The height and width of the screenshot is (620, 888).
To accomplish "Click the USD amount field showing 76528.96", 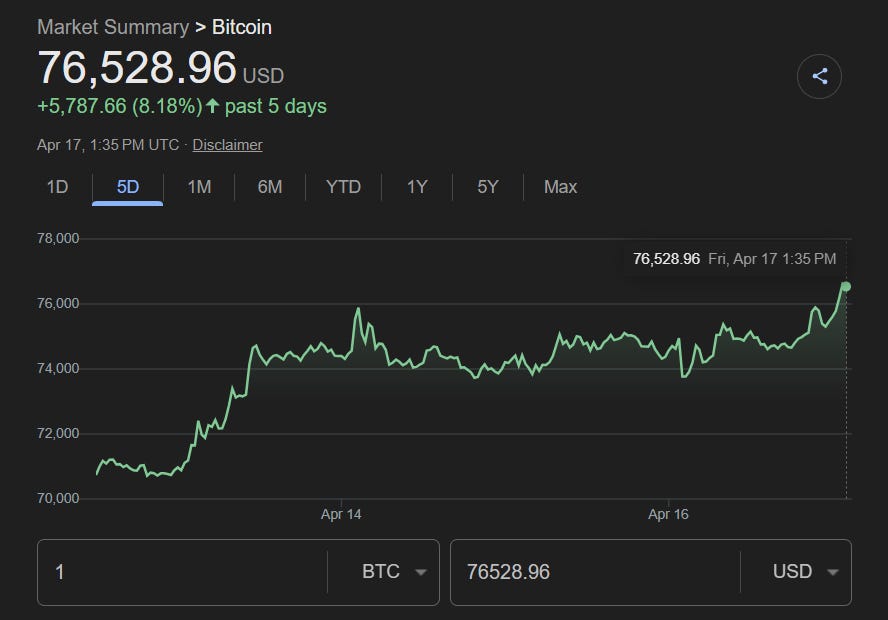I will (595, 572).
